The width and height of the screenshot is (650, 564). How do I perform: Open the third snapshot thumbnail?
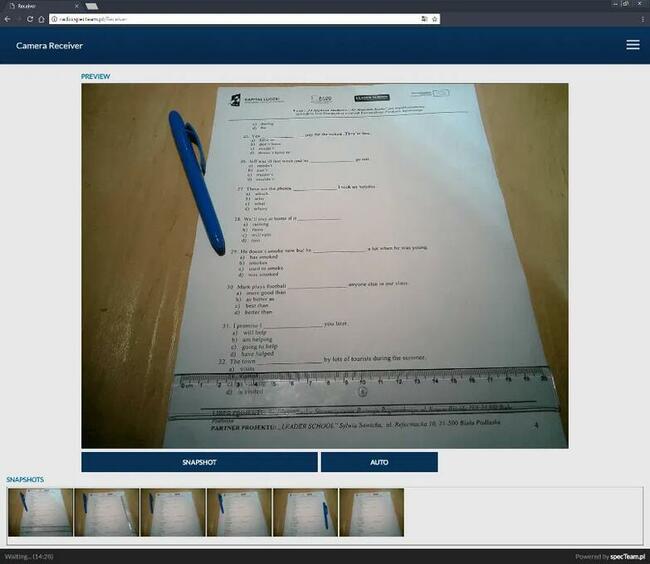click(173, 512)
